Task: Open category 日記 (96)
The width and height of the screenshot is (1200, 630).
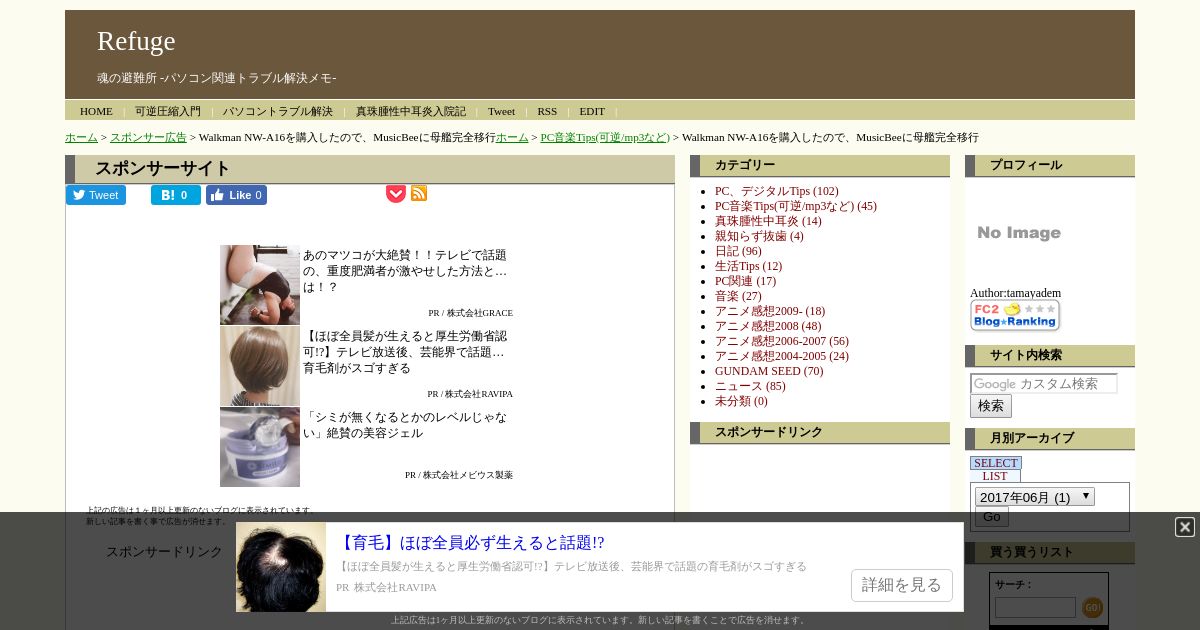Action: 738,251
